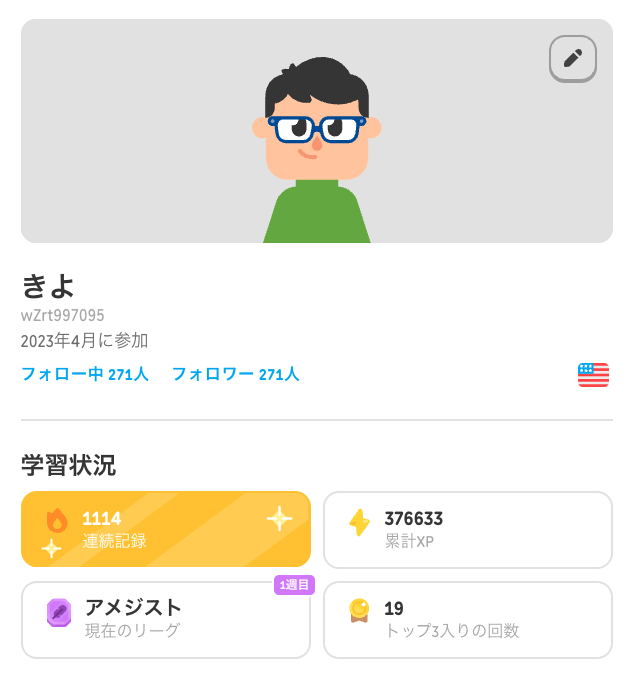Open the トップ3入りの回数 card

(468, 620)
